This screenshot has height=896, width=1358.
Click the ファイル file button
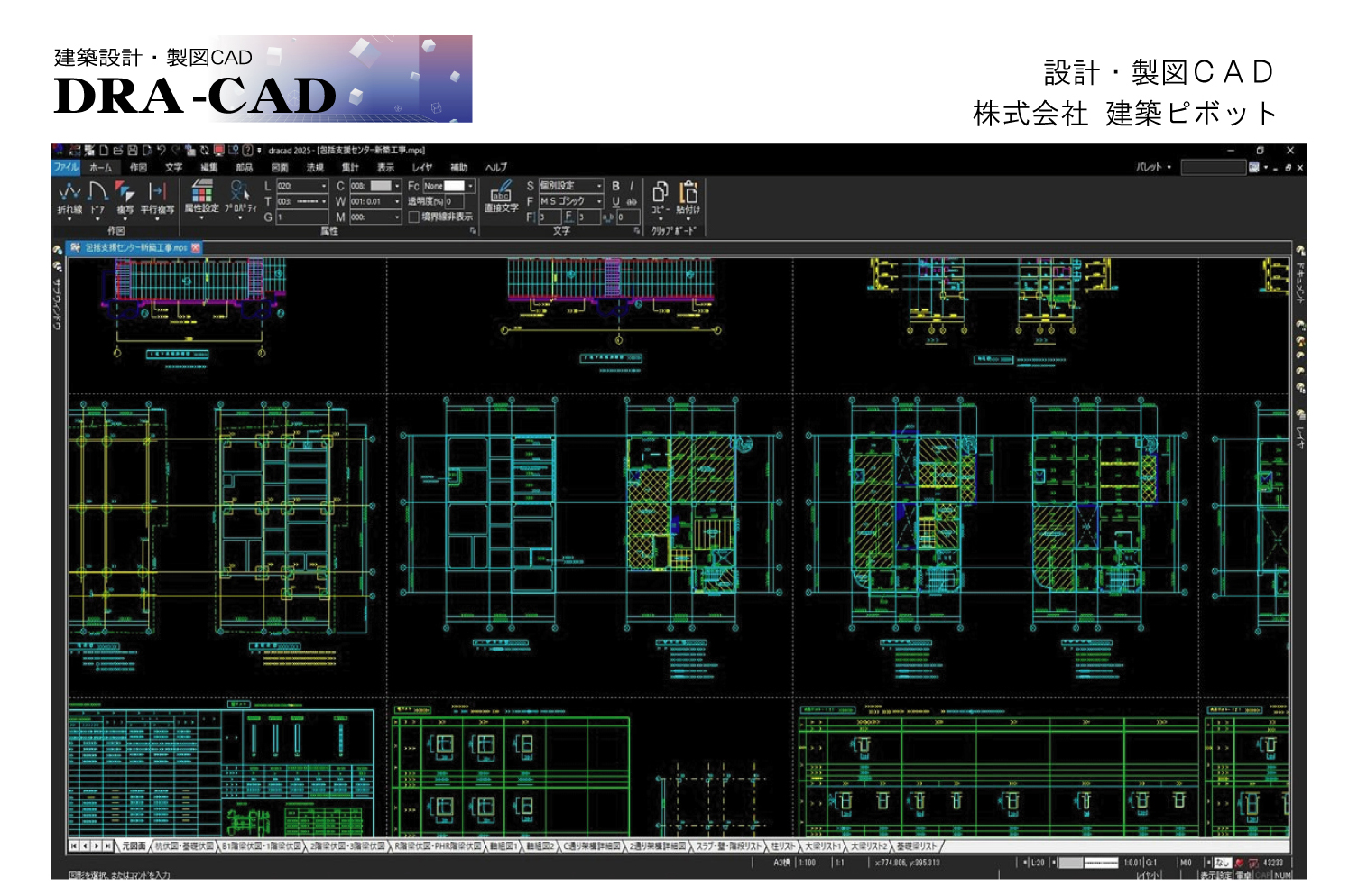coord(66,168)
